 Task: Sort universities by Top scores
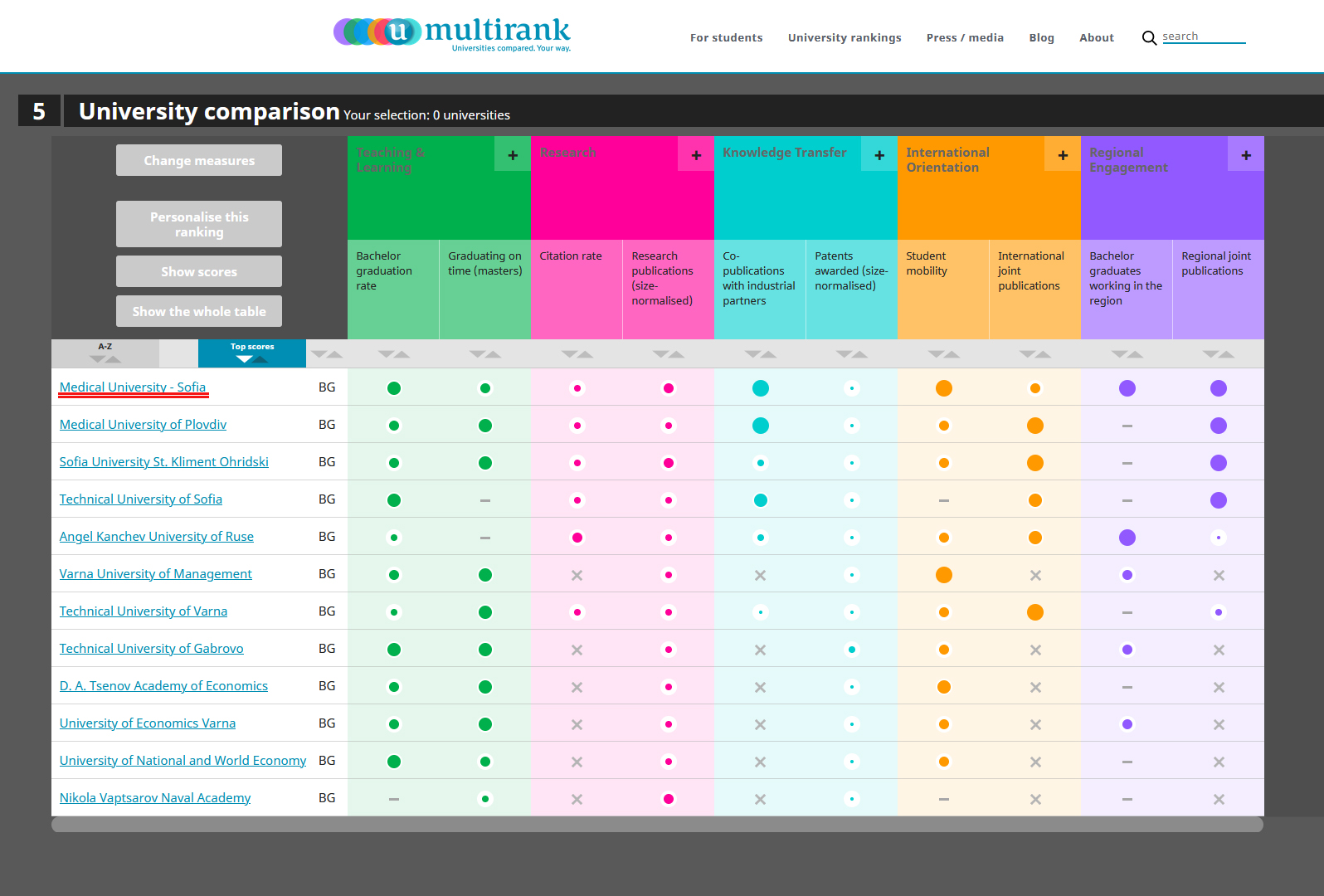click(252, 353)
